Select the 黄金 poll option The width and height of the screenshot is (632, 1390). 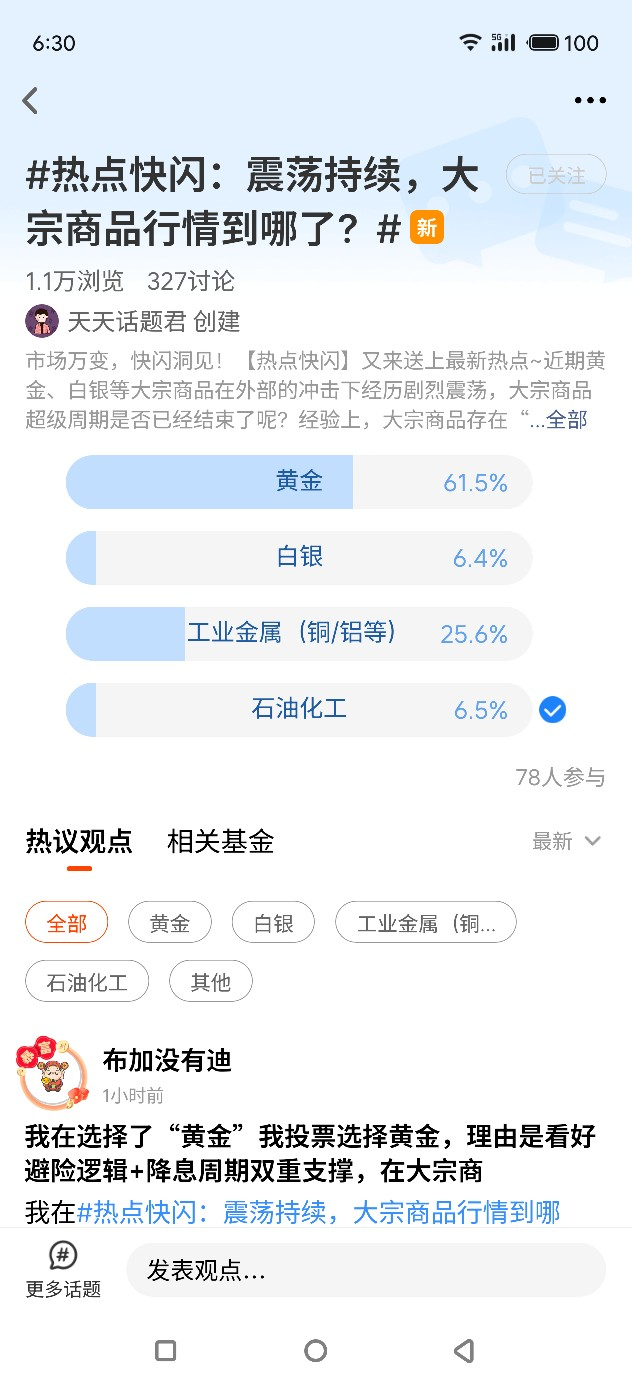pos(299,482)
